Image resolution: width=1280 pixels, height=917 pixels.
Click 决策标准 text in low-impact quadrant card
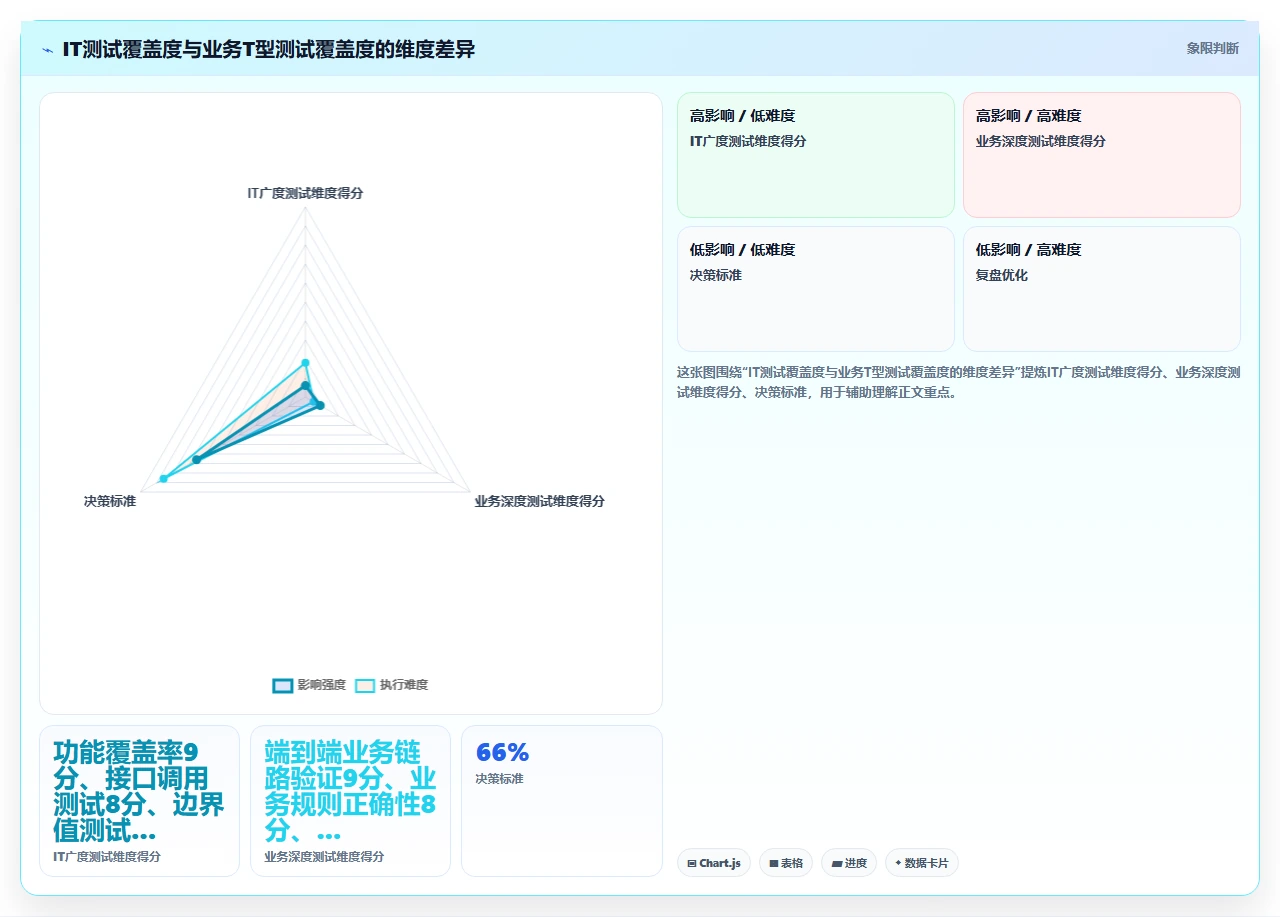pos(716,275)
